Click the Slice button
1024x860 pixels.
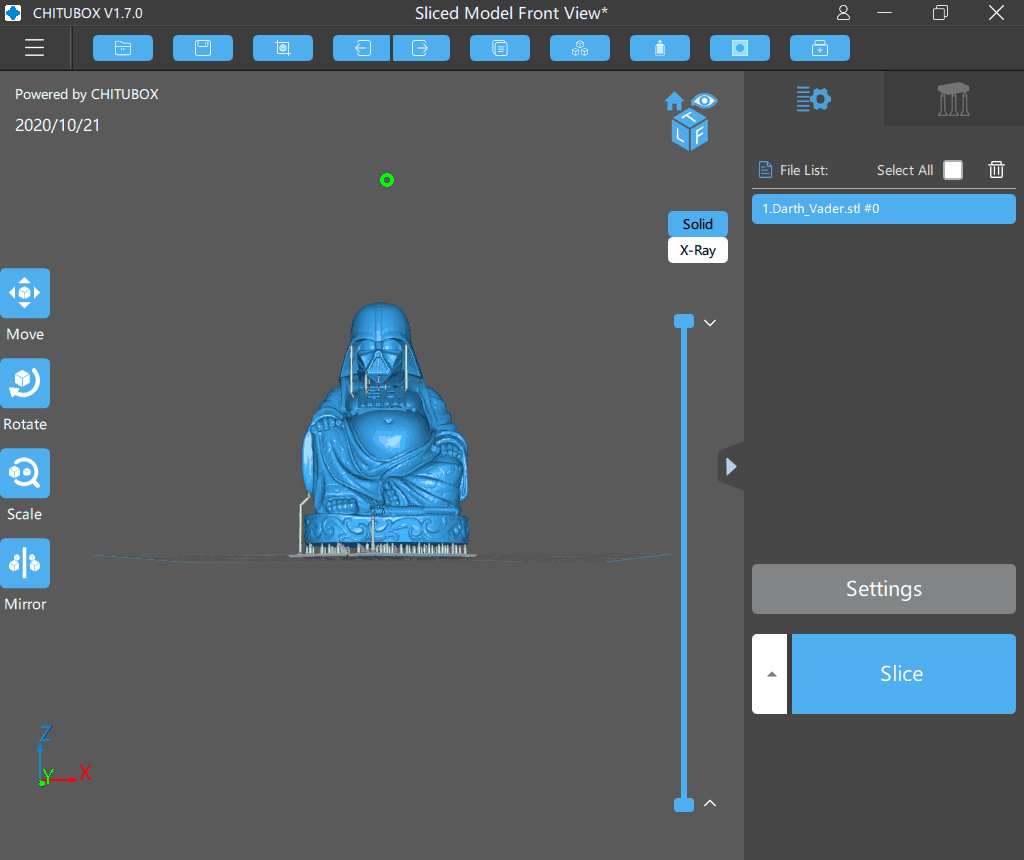(903, 674)
